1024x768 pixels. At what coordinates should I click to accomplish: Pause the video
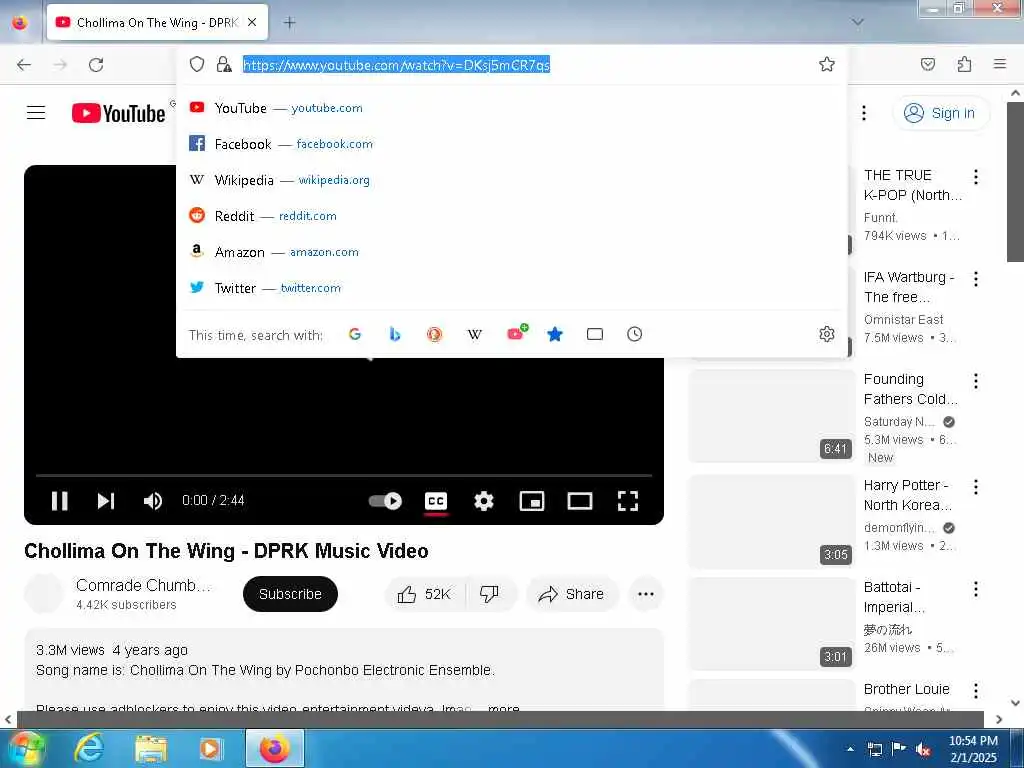(x=59, y=501)
